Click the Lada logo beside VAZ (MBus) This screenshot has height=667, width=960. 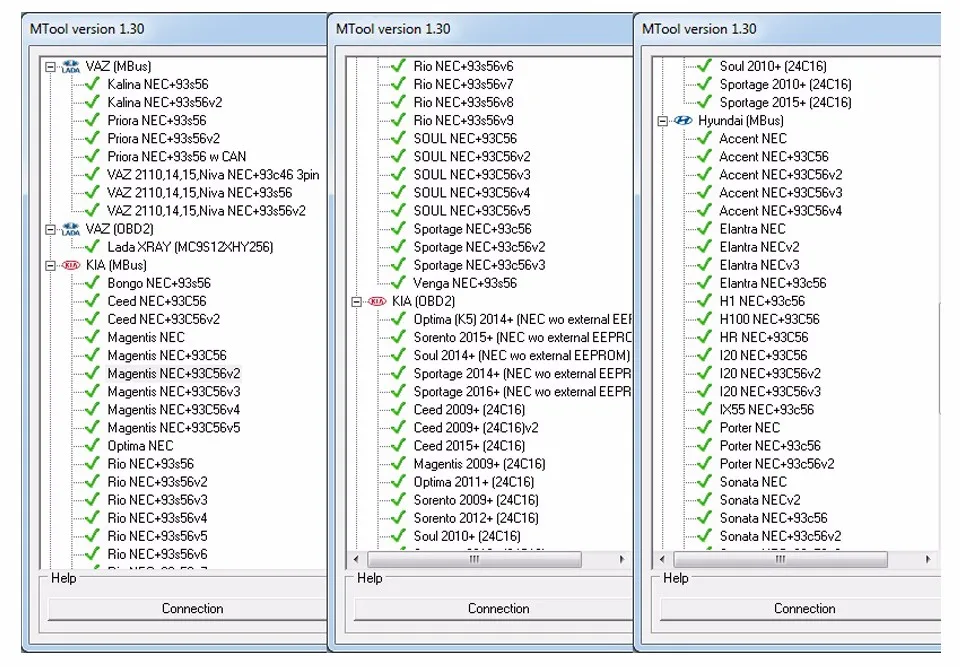click(x=71, y=66)
